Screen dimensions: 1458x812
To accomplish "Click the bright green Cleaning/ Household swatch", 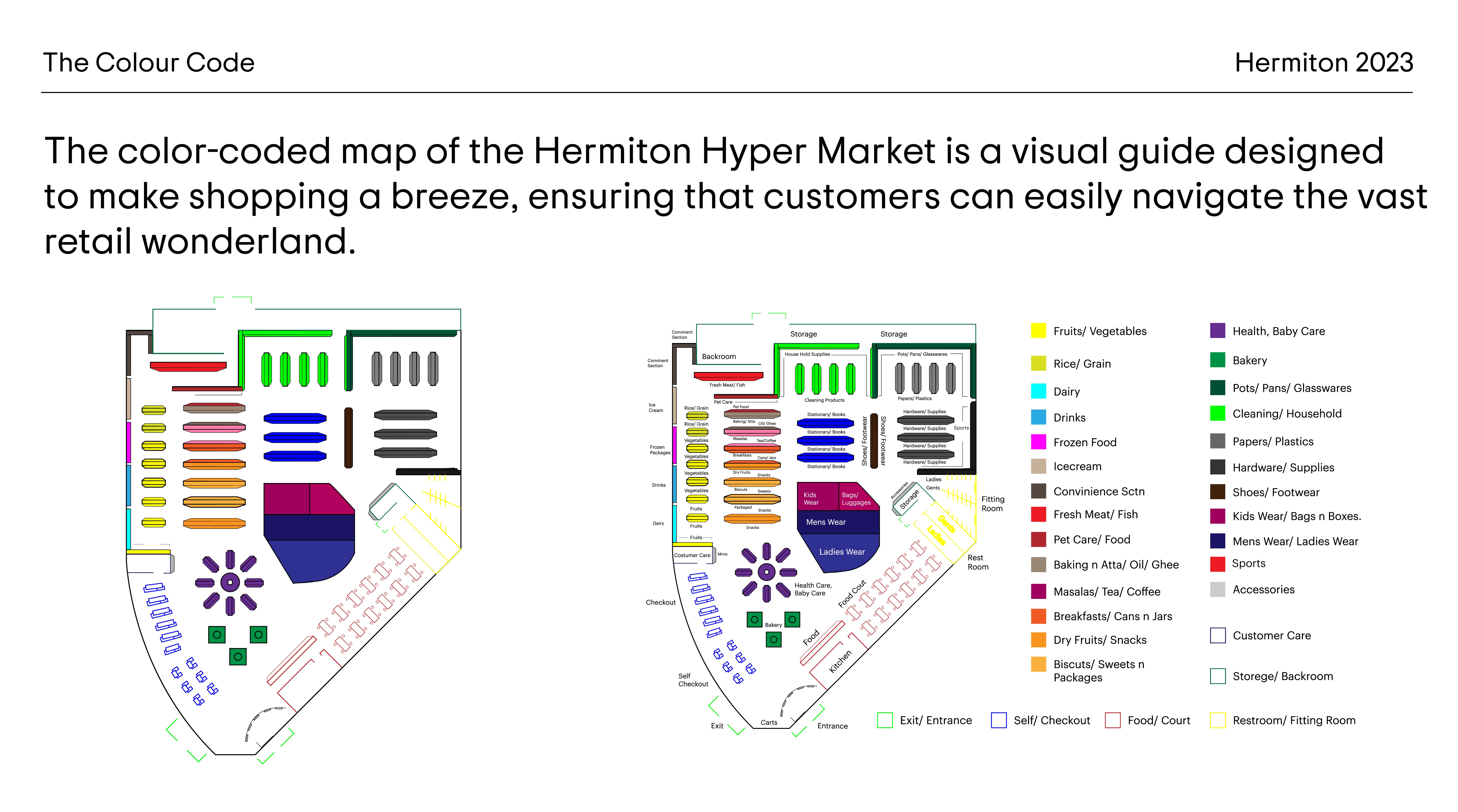I will (x=1218, y=413).
